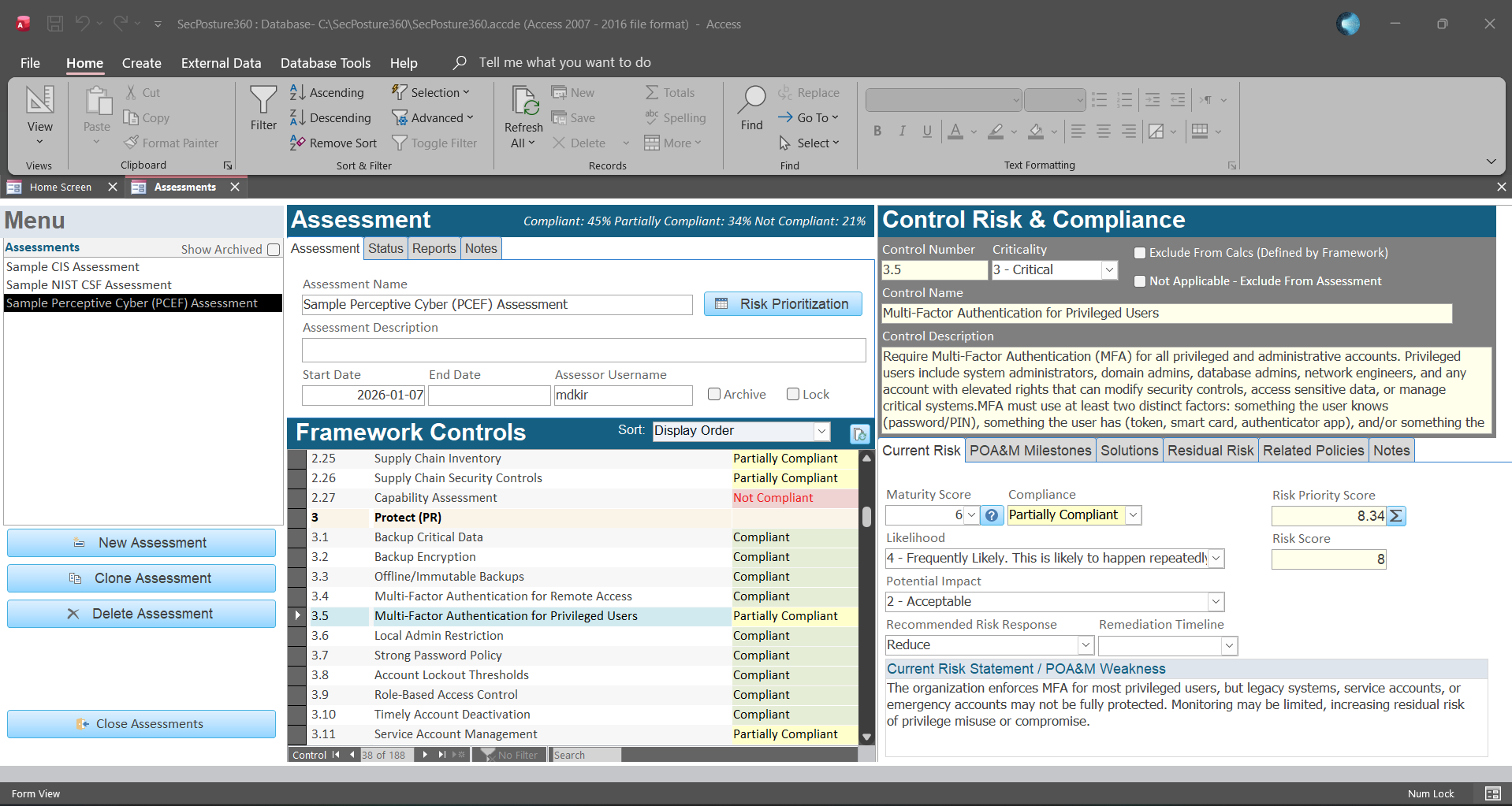The width and height of the screenshot is (1512, 806).
Task: Open the External Data ribbon tab
Action: 221,63
